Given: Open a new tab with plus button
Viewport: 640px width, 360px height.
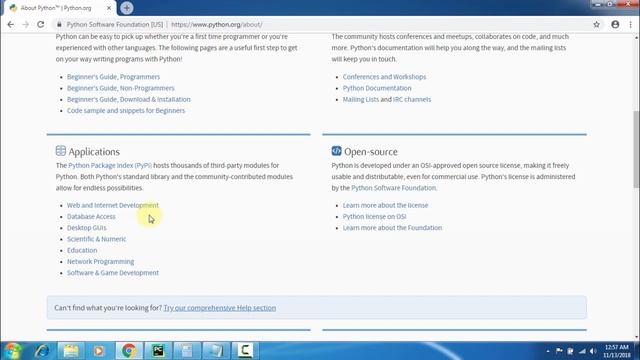Looking at the screenshot, I should [127, 8].
